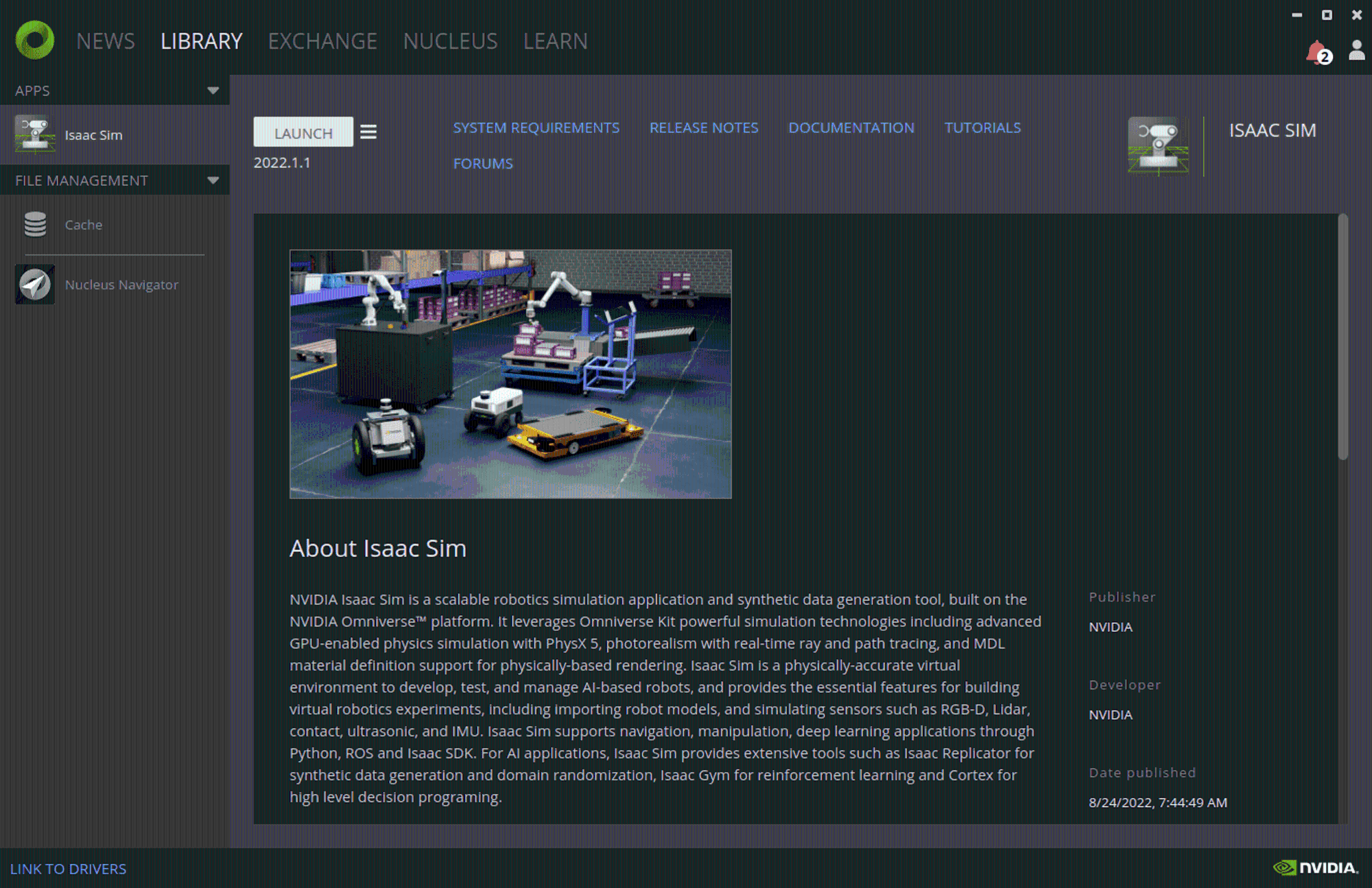Screen dimensions: 1372x888
Task: Open the user account icon
Action: (1356, 50)
